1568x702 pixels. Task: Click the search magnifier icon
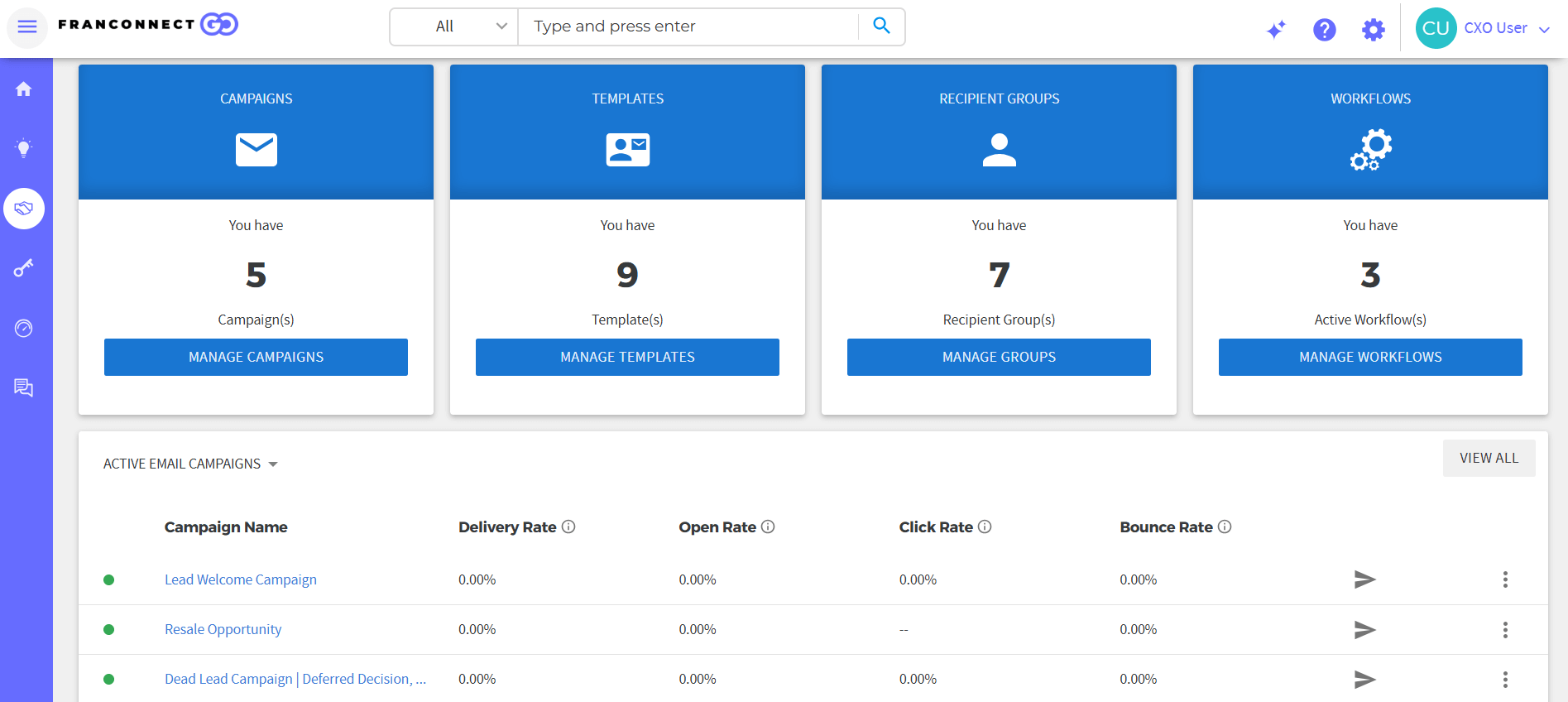882,26
